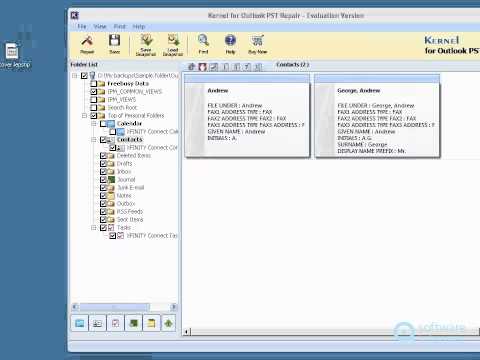
Task: Toggle Top of Personal Folders checkbox
Action: pos(94,116)
